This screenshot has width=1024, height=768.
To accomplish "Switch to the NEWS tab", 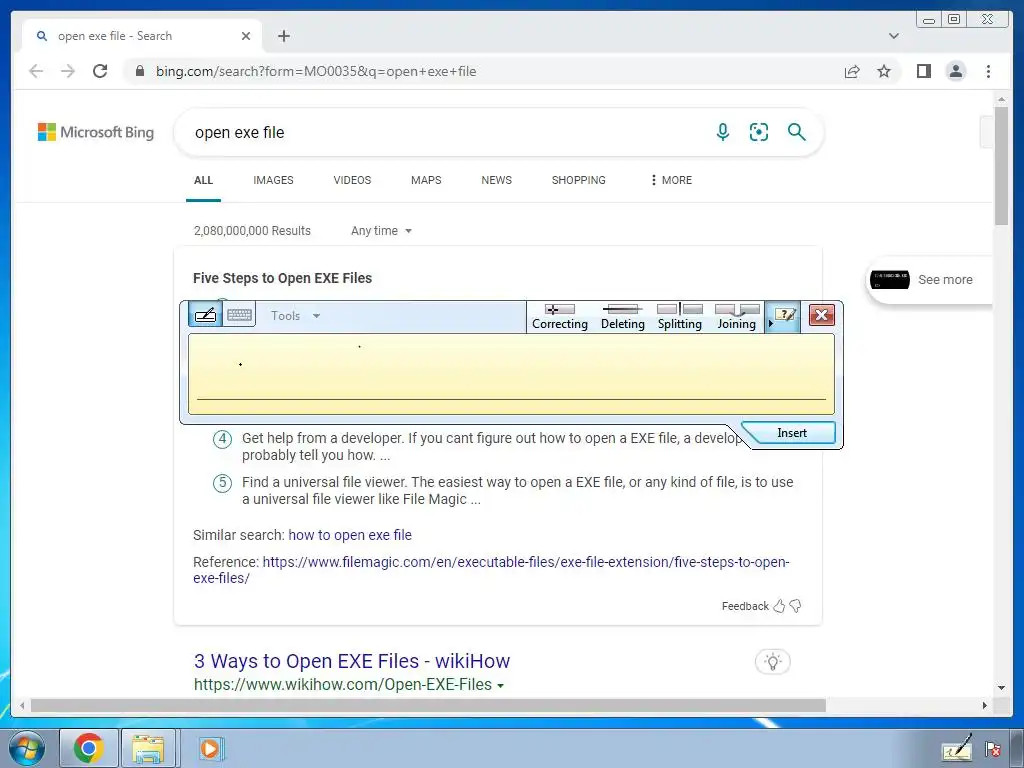I will tap(496, 180).
